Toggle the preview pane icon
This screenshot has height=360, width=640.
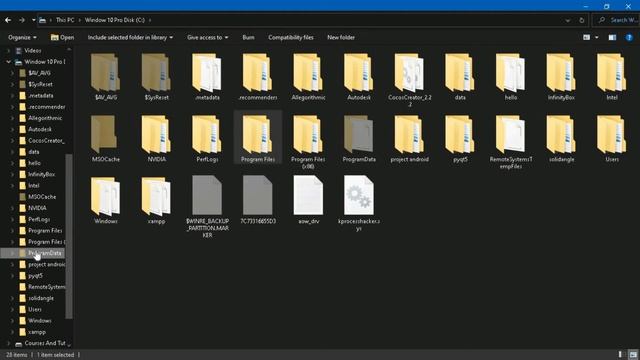click(x=612, y=37)
